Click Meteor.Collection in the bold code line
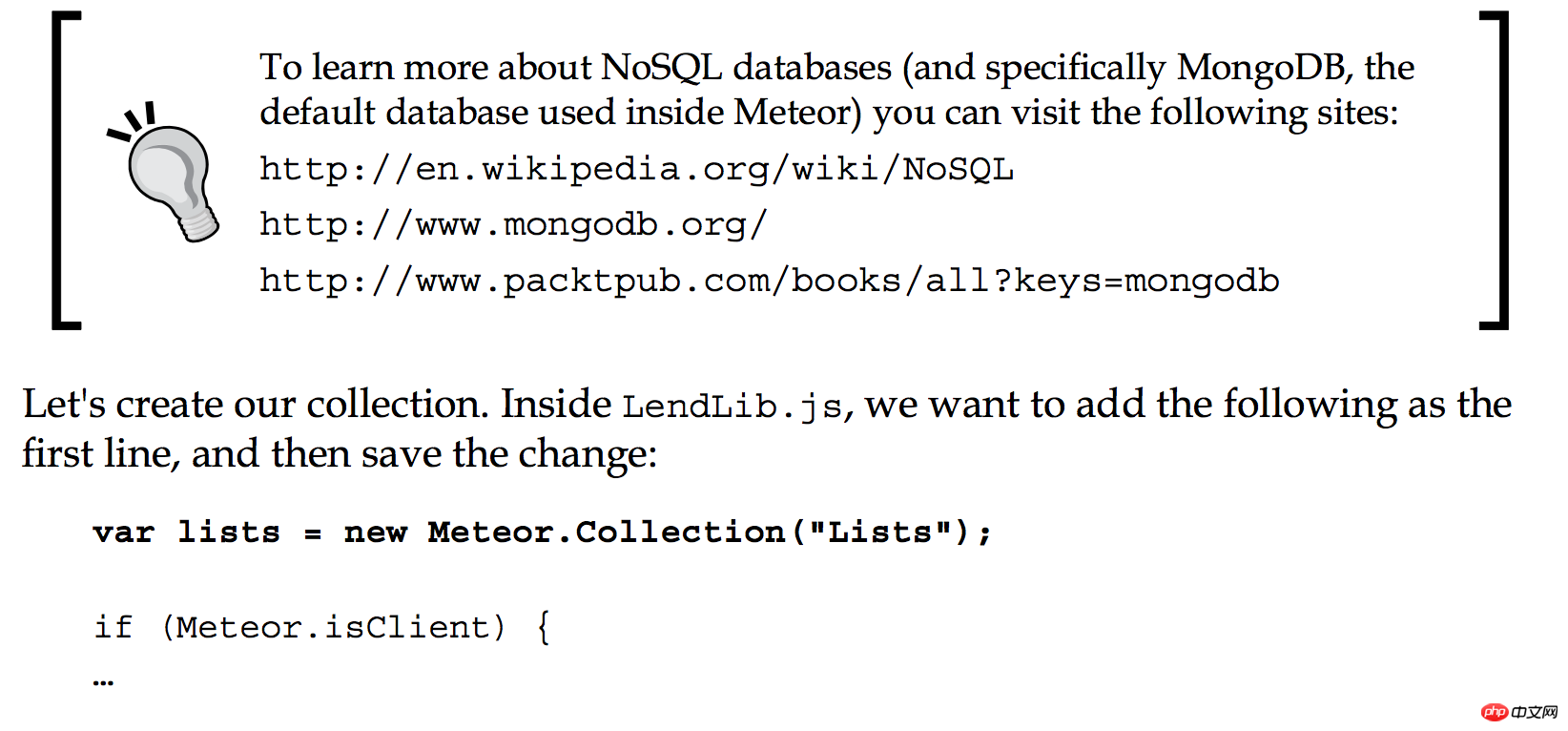Viewport: 1568px width, 731px height. coord(607,533)
